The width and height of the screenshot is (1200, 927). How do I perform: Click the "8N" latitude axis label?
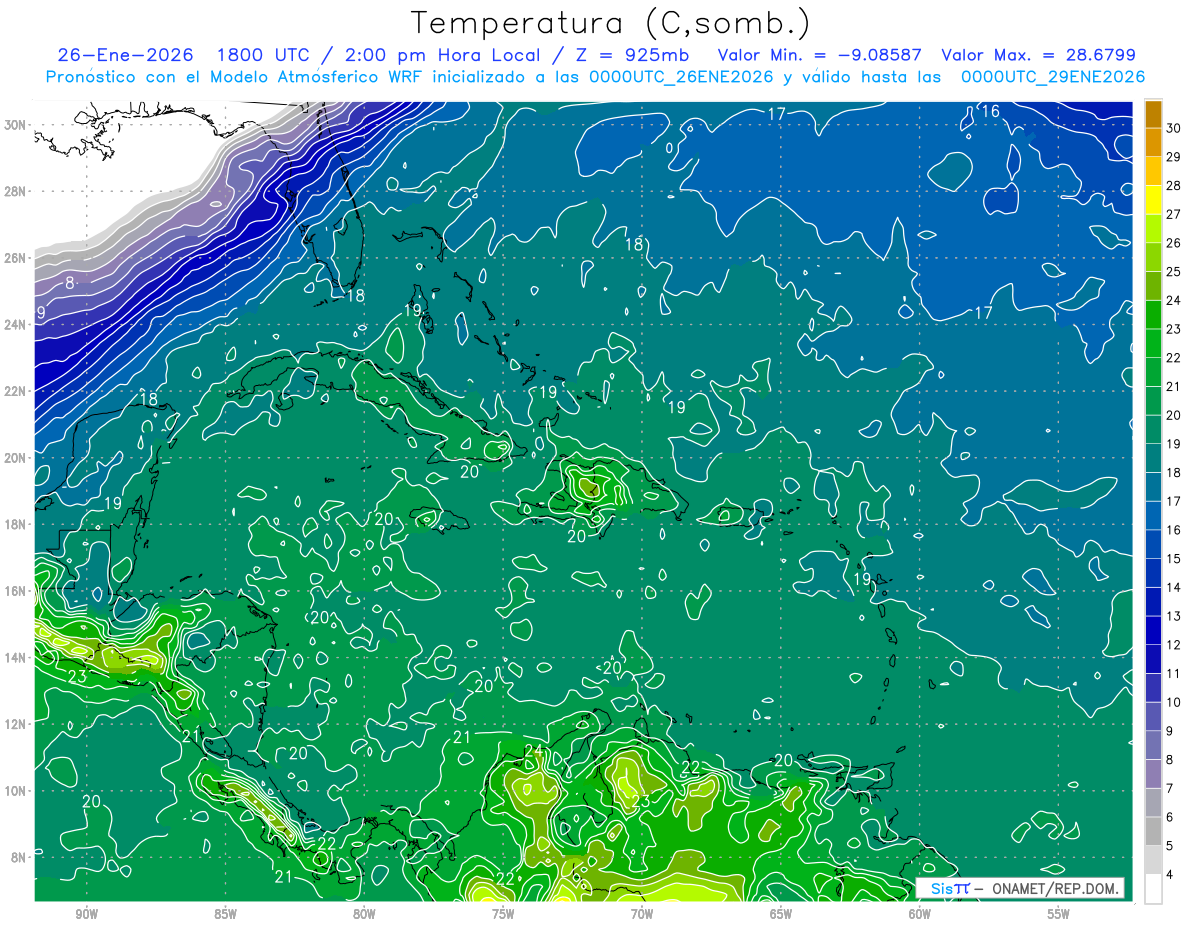pyautogui.click(x=20, y=857)
